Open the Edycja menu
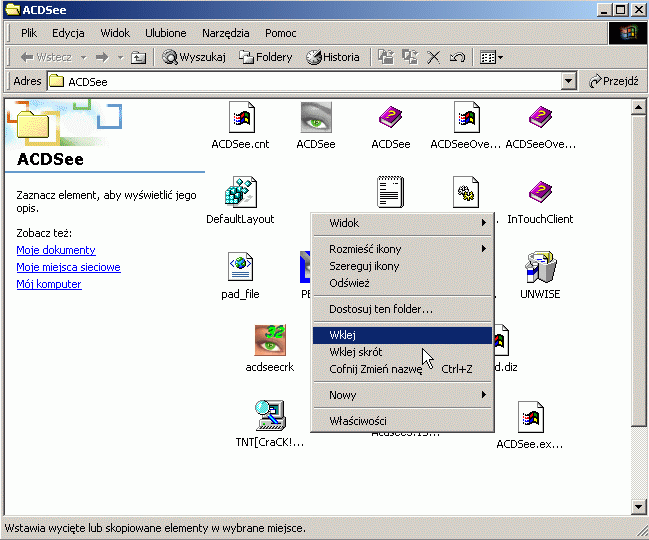Image resolution: width=649 pixels, height=540 pixels. click(x=68, y=33)
